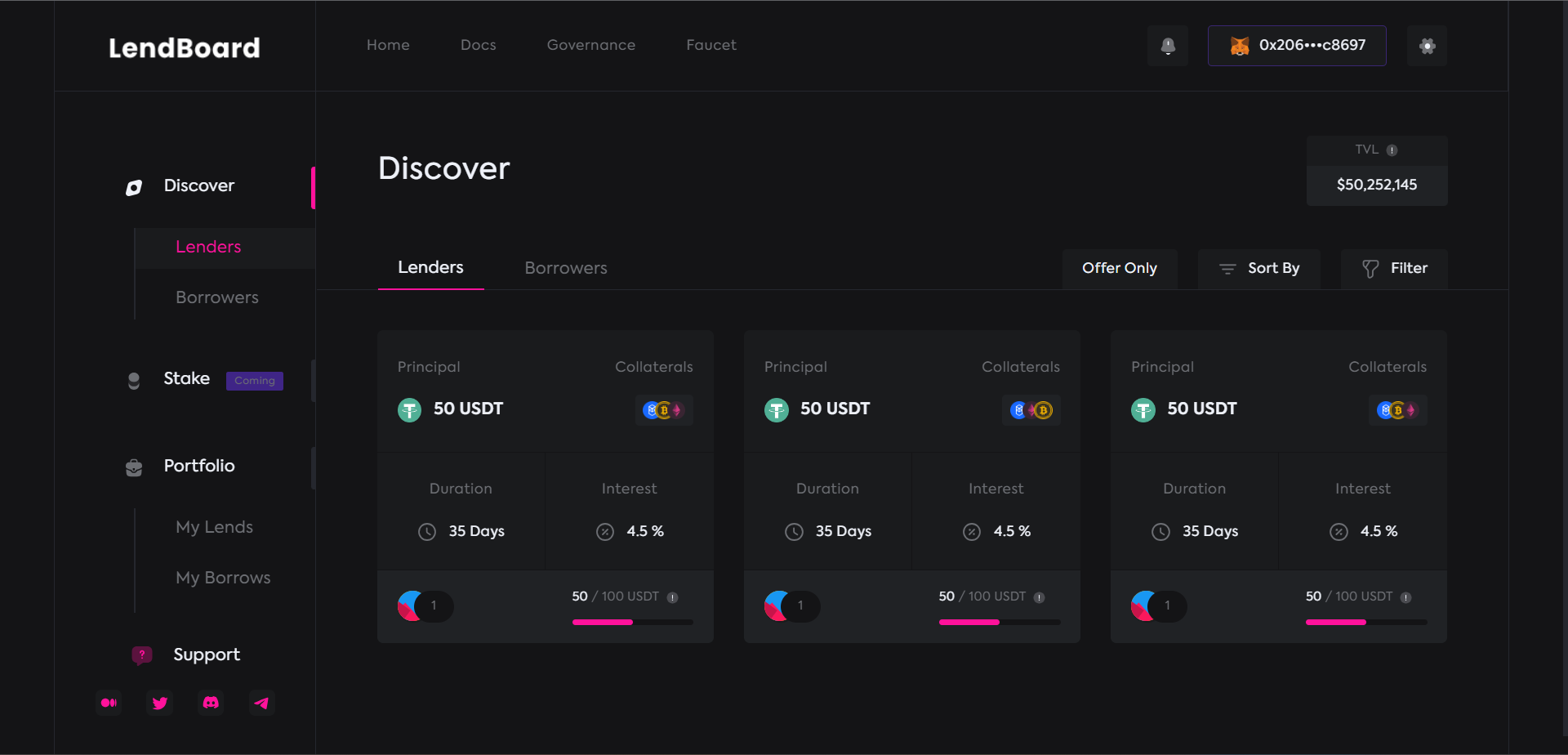This screenshot has width=1568, height=755.
Task: Open My Borrows in the sidebar
Action: tap(223, 579)
